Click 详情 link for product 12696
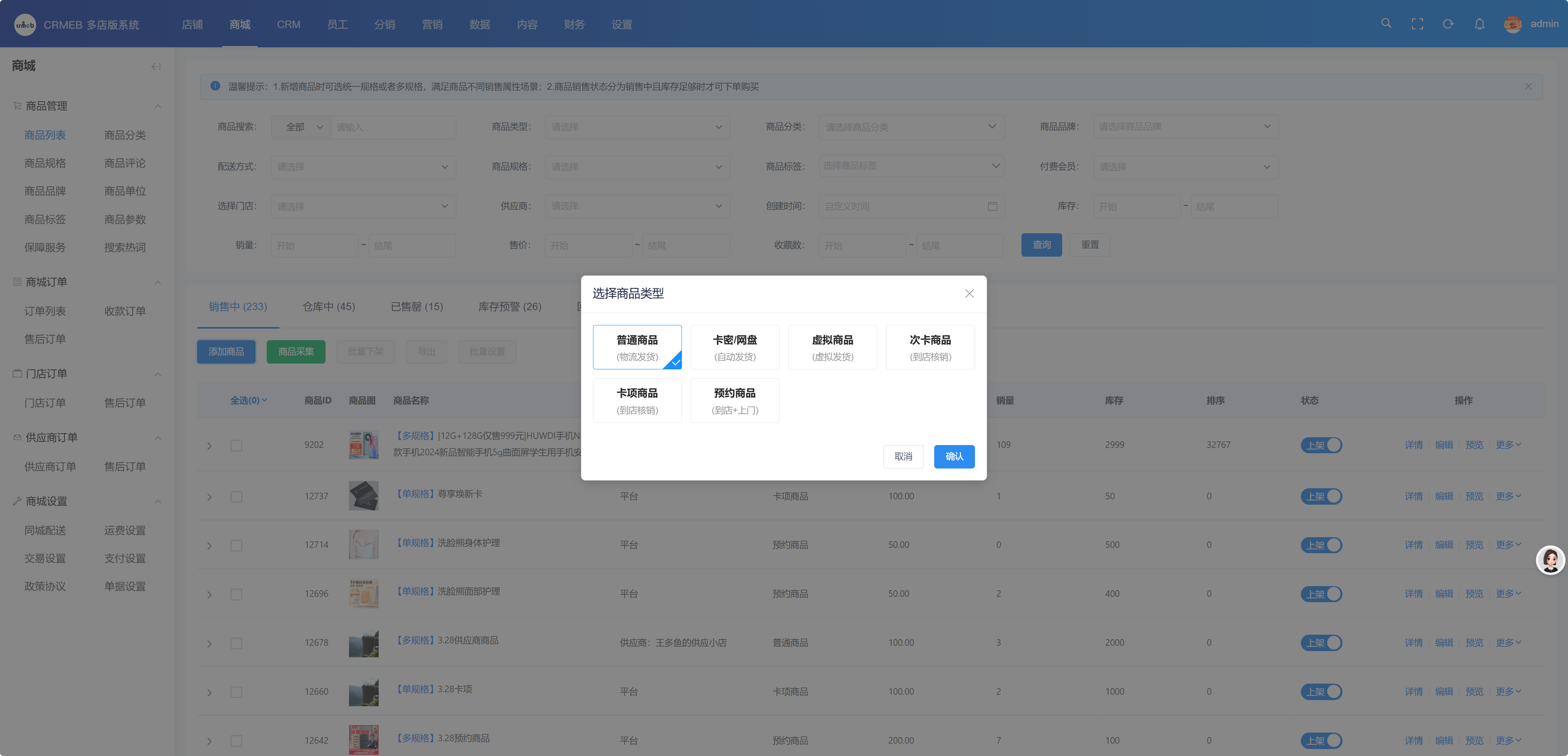This screenshot has width=1568, height=756. coord(1413,594)
